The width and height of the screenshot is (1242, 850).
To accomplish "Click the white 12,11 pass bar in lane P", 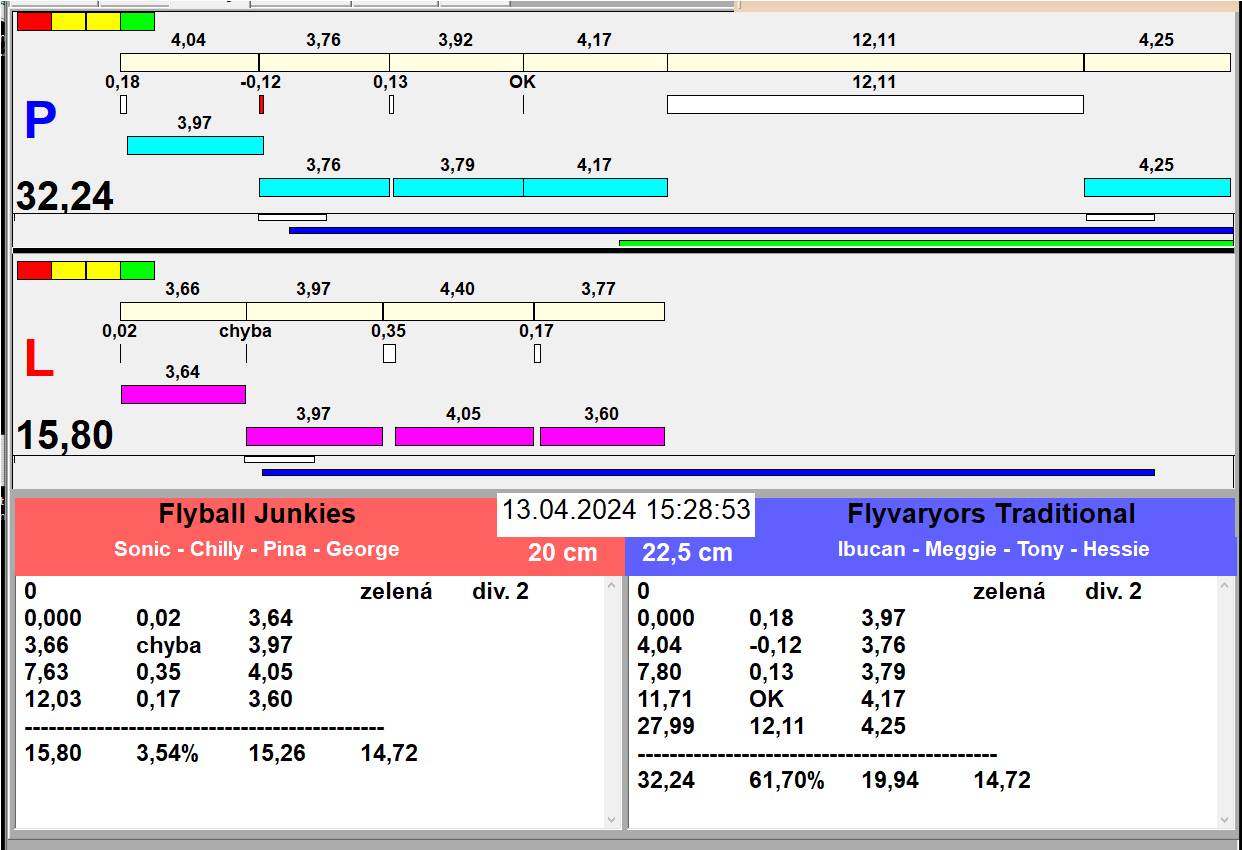I will (x=874, y=104).
